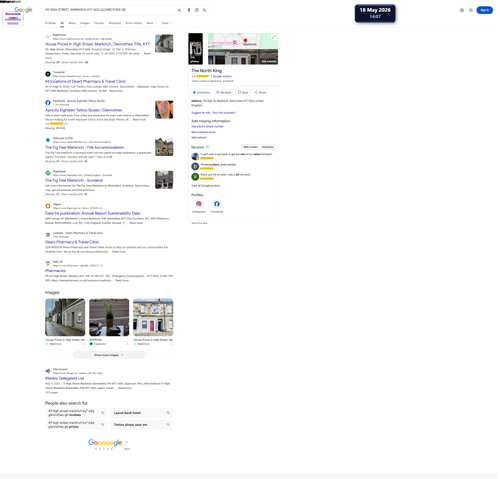The width and height of the screenshot is (500, 479).
Task: Get Directions to The North King
Action: pyautogui.click(x=202, y=93)
